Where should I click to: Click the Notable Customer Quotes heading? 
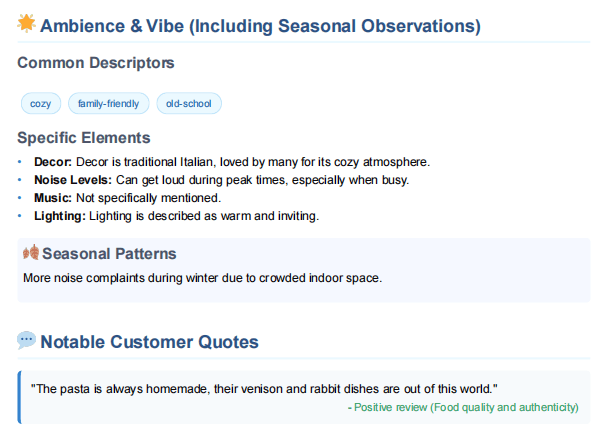[x=149, y=342]
